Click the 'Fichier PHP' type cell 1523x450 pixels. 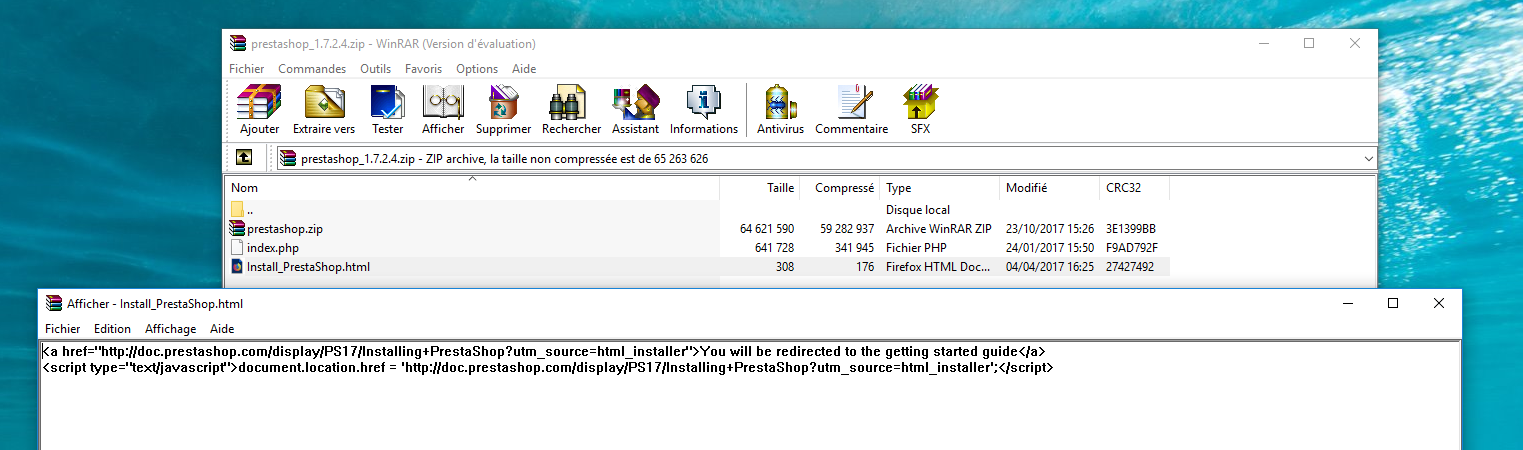[x=916, y=248]
